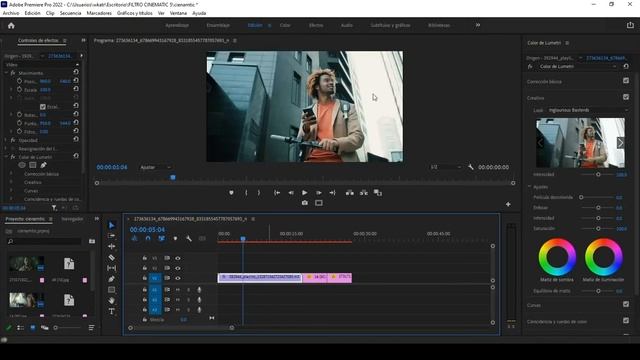Use the free draw bezier mask pen
The width and height of the screenshot is (640, 360).
coord(43,165)
